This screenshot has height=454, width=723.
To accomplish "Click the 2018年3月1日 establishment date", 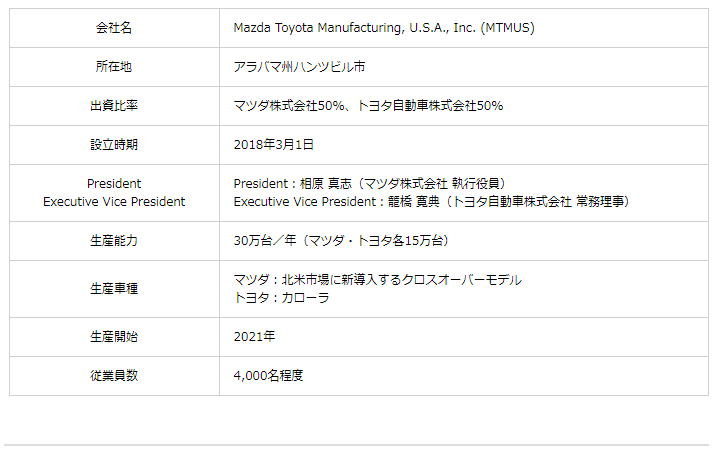I will coord(274,144).
